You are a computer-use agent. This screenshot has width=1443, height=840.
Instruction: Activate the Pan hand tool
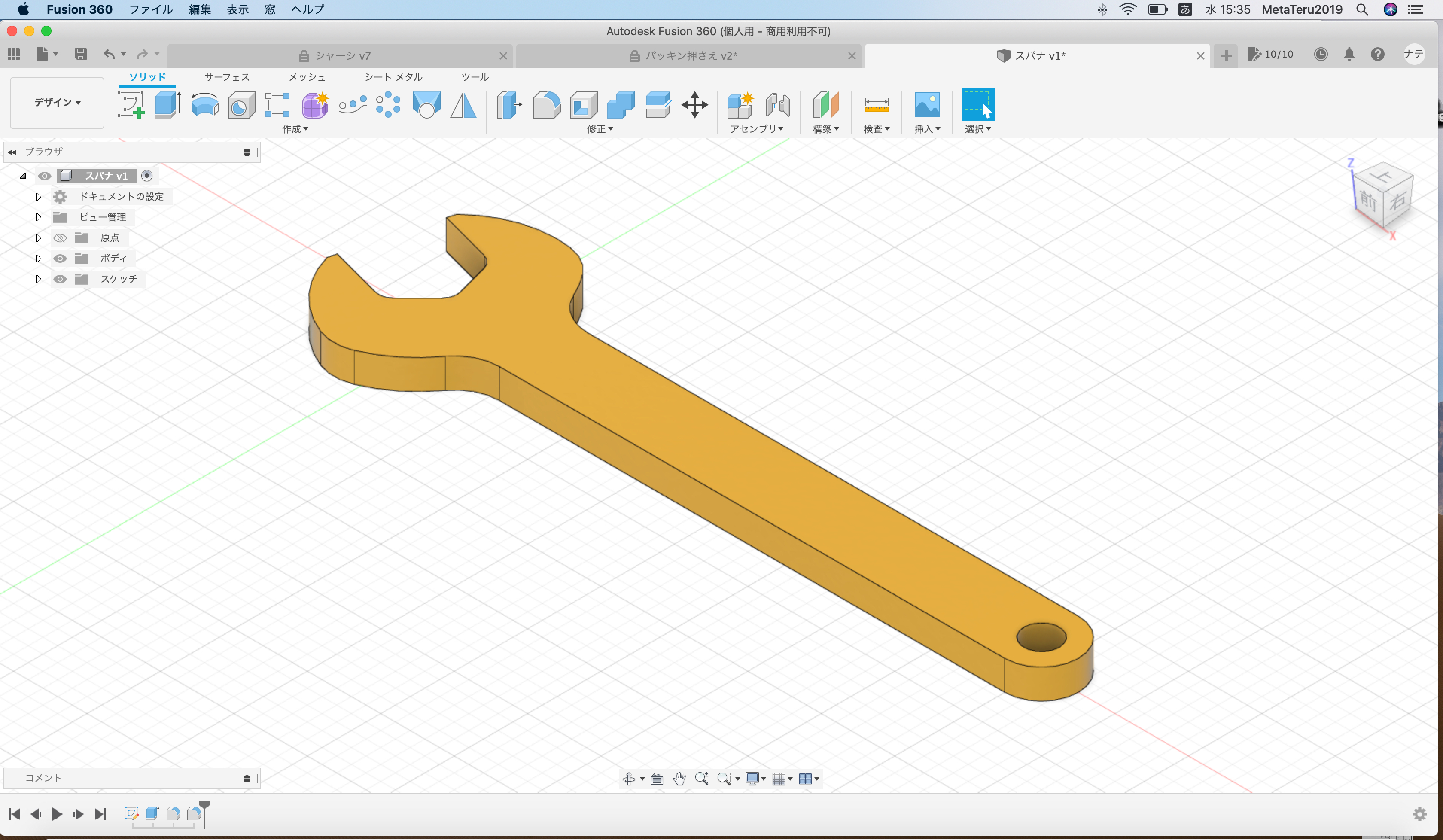click(679, 778)
